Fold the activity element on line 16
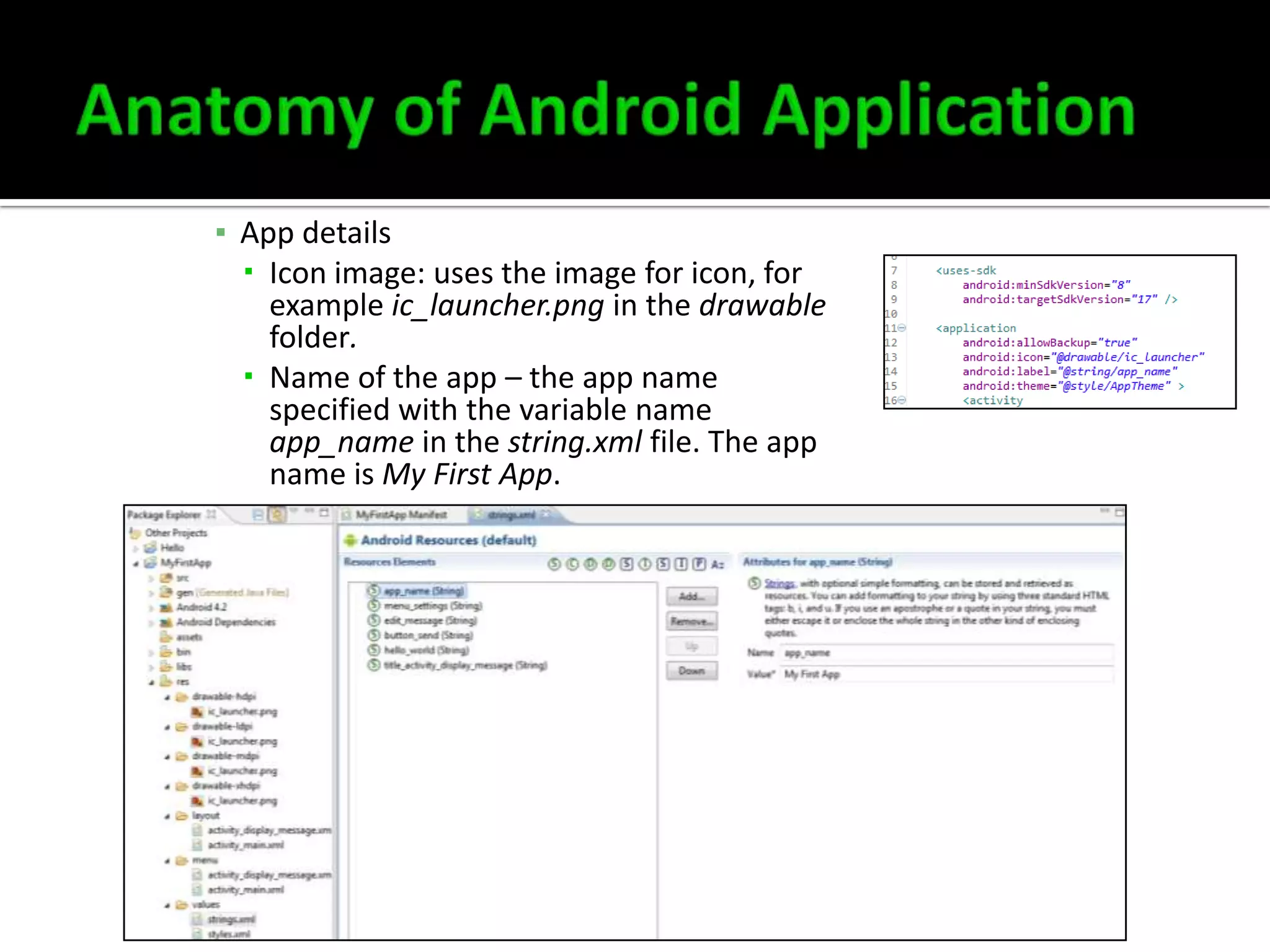The width and height of the screenshot is (1270, 952). coord(902,400)
